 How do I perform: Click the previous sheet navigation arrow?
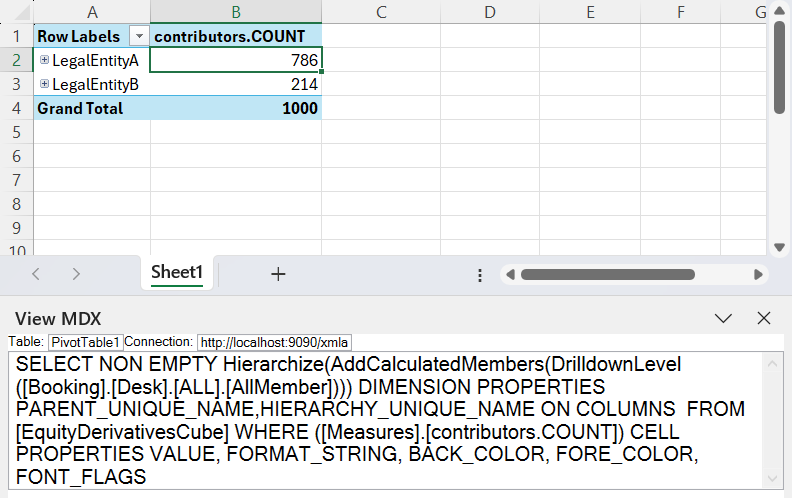pos(36,273)
